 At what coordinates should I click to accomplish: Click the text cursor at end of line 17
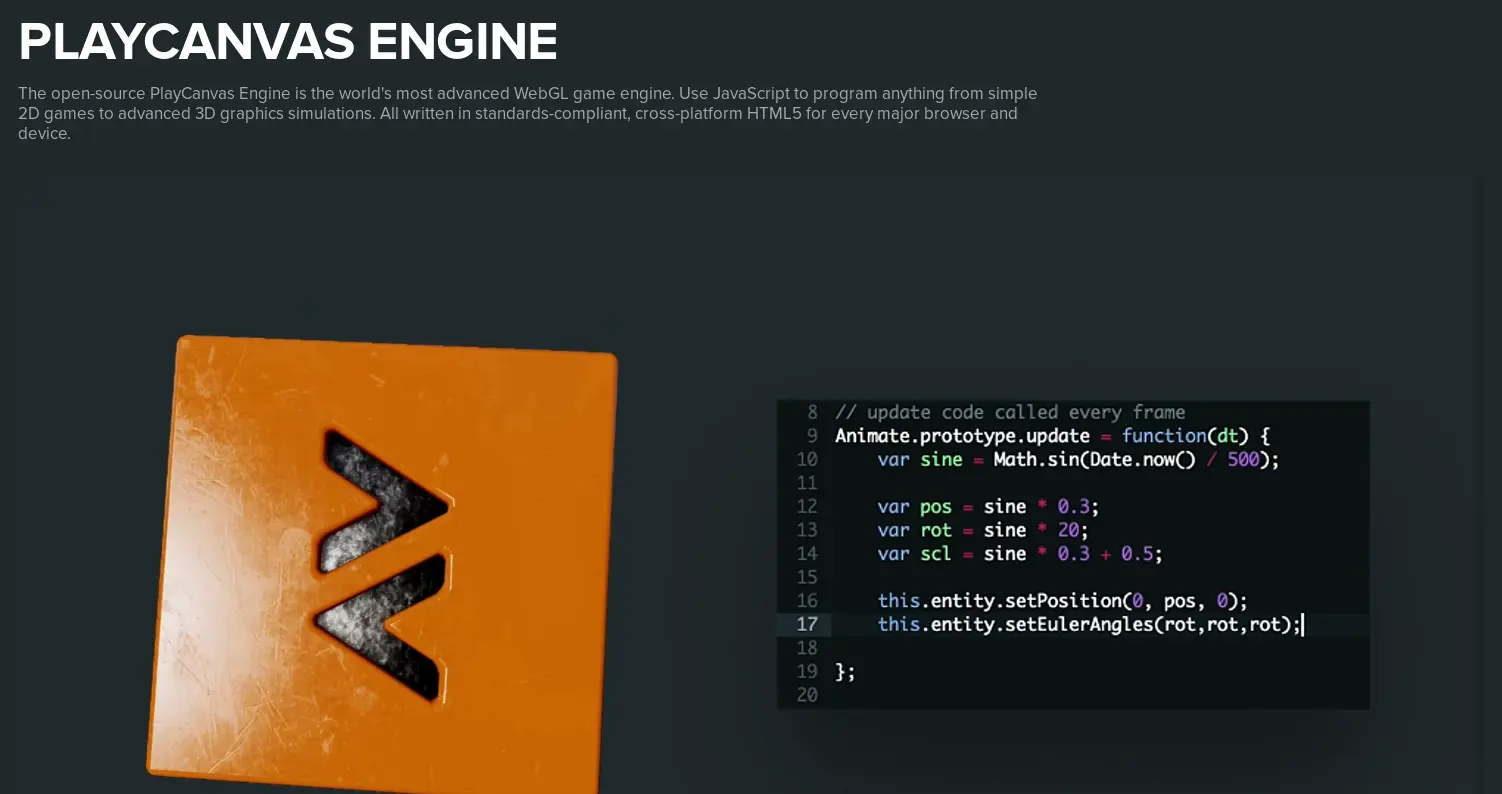tap(1303, 625)
